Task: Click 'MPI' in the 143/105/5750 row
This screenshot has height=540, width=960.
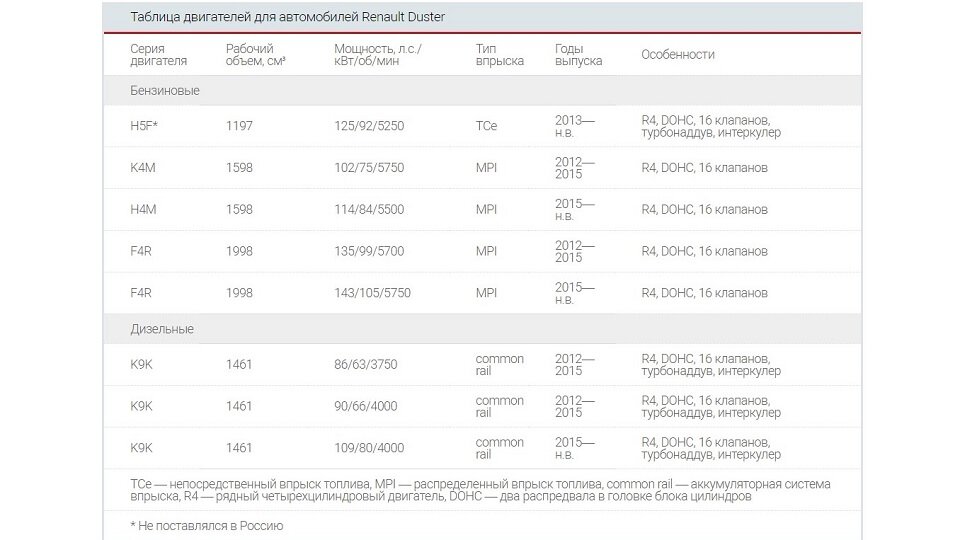Action: pyautogui.click(x=486, y=293)
